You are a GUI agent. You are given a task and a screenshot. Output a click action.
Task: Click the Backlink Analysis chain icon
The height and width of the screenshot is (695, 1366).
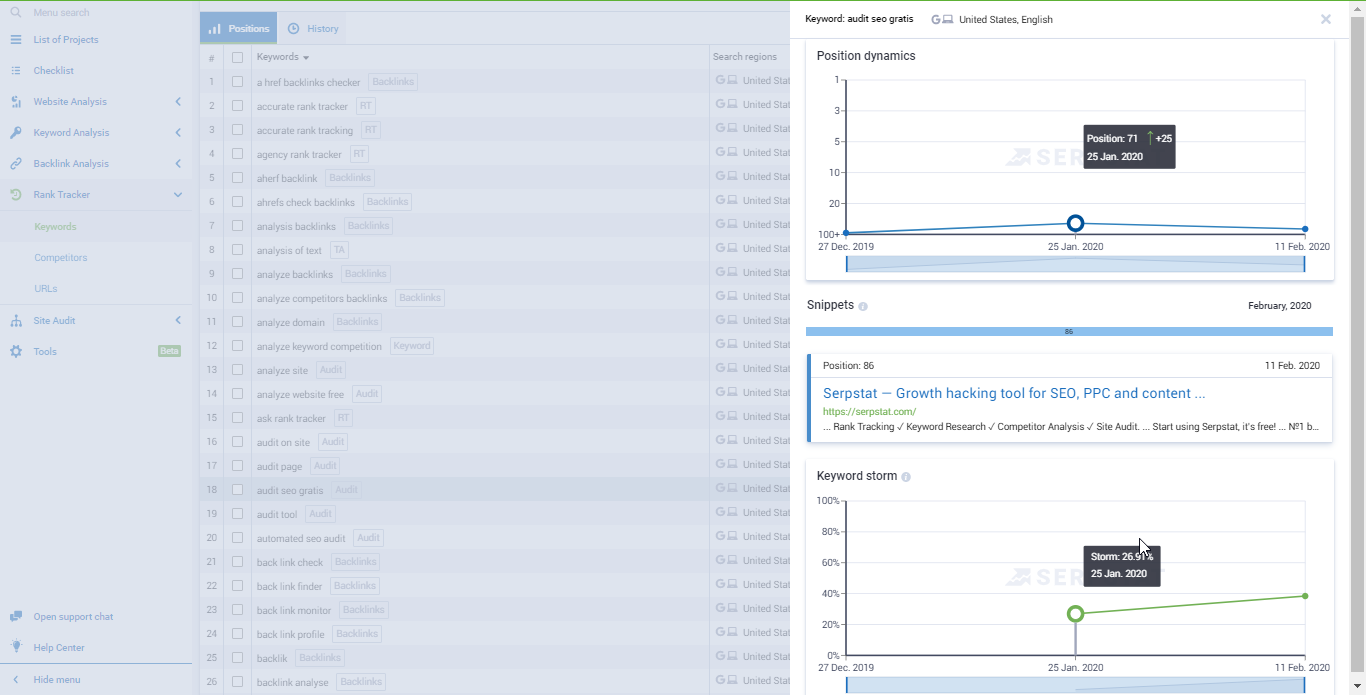(x=15, y=163)
